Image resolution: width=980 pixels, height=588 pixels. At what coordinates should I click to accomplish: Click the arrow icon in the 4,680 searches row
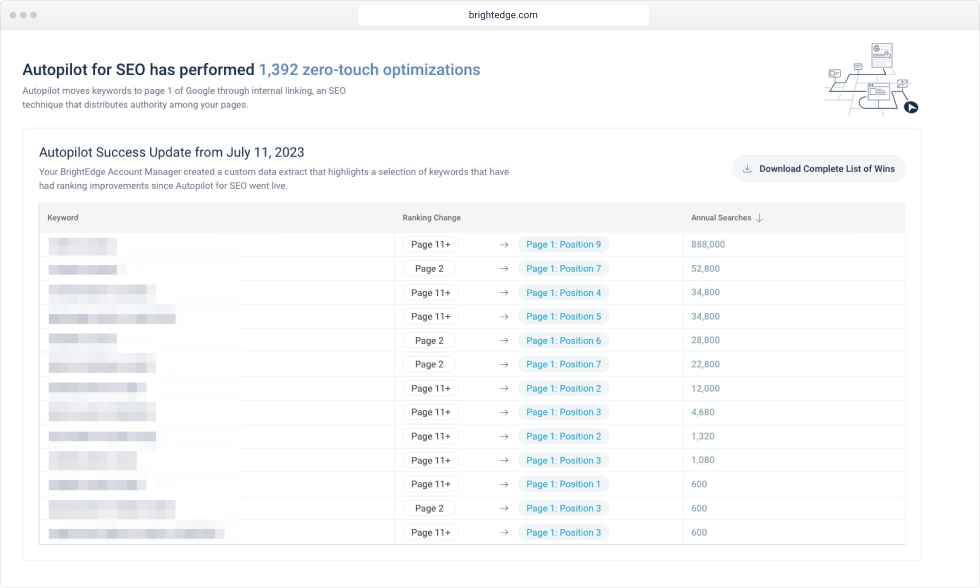pyautogui.click(x=505, y=413)
